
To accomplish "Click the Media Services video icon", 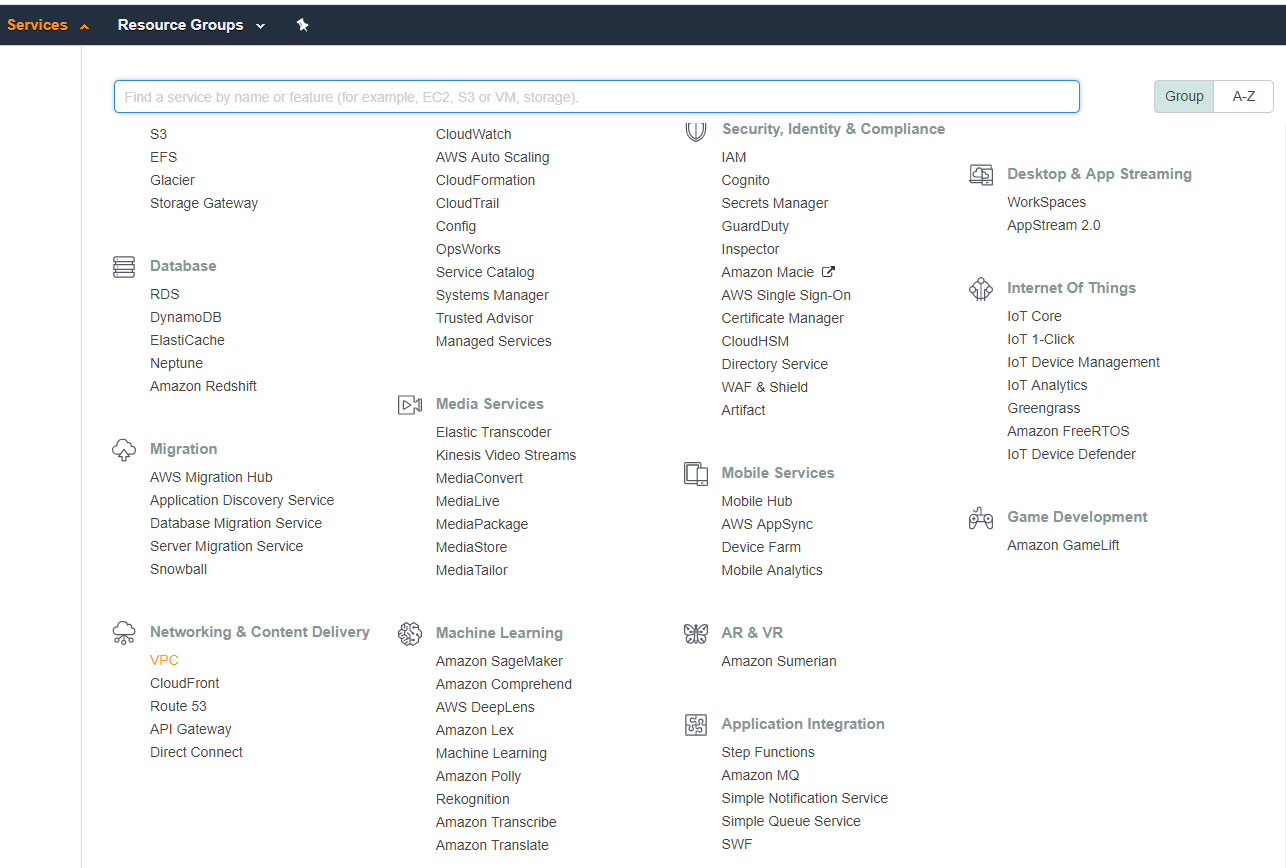I will [x=410, y=405].
